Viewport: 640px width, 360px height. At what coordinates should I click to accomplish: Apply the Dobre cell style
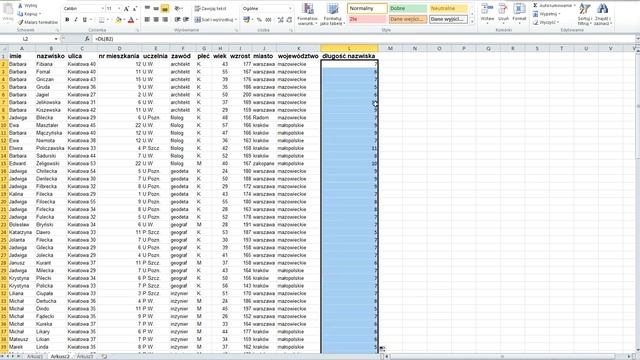(407, 8)
